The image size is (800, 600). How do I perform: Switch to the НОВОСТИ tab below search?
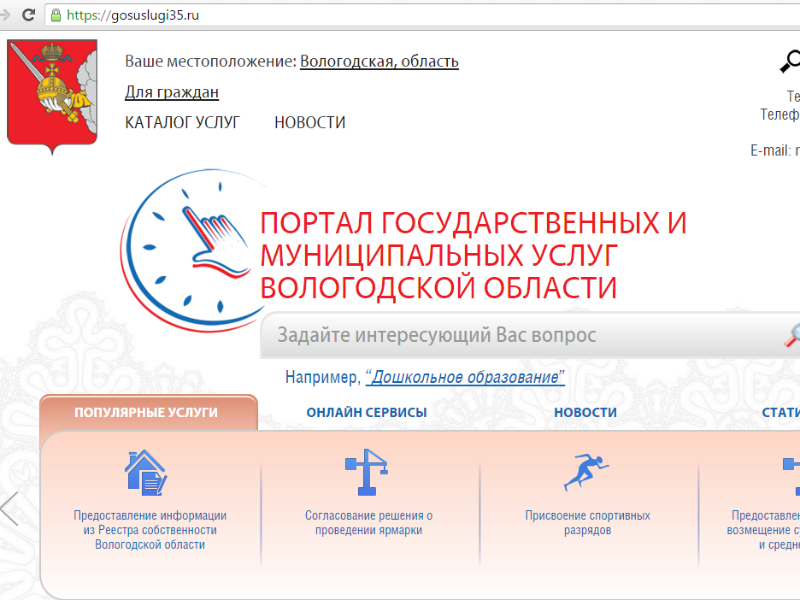(x=585, y=412)
